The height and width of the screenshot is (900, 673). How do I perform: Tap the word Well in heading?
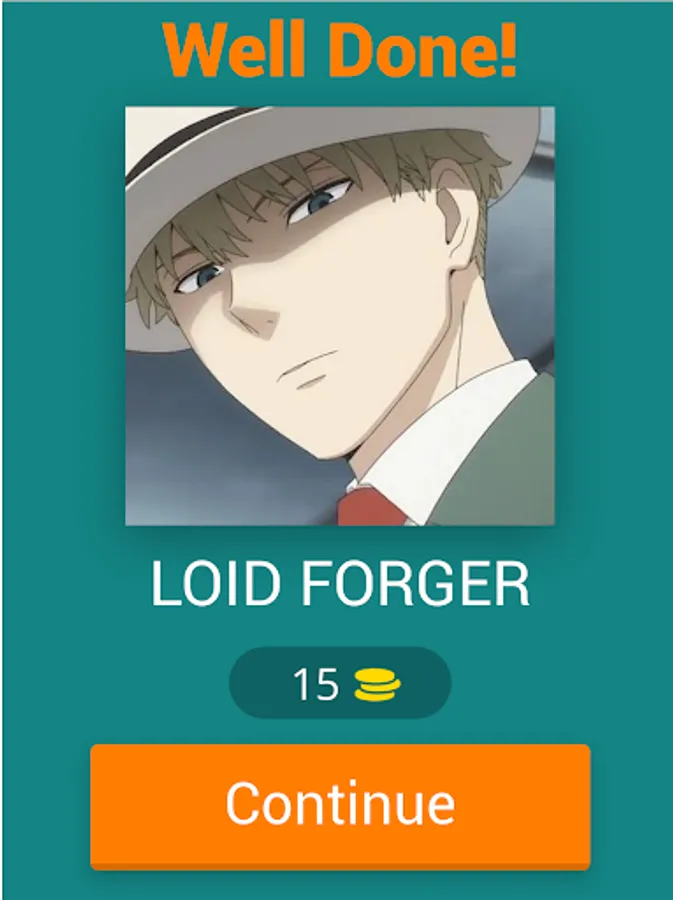tap(234, 49)
